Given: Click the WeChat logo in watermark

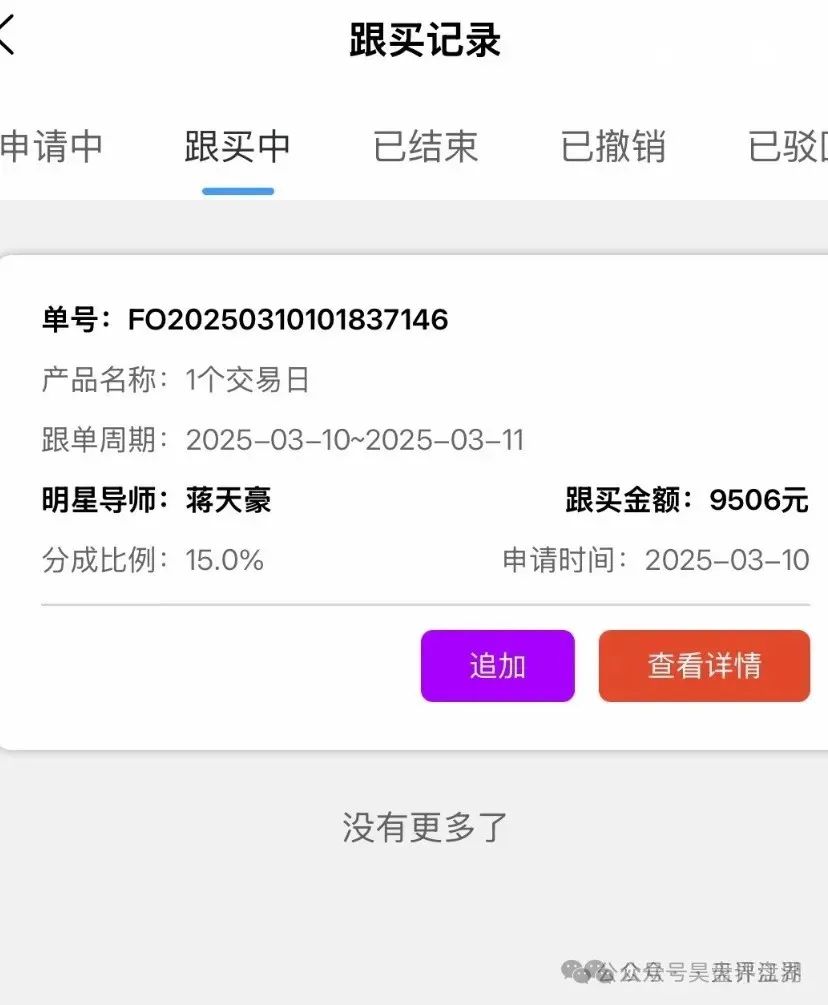Looking at the screenshot, I should point(580,972).
